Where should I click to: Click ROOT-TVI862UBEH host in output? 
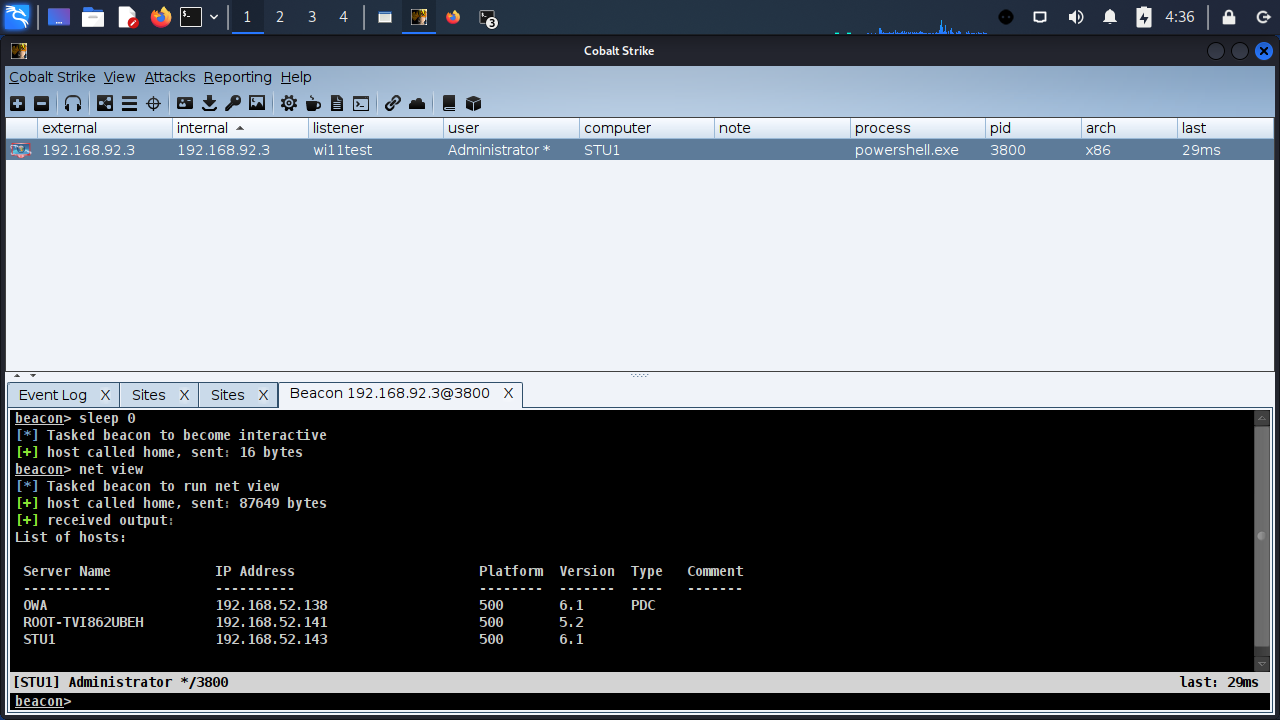83,622
